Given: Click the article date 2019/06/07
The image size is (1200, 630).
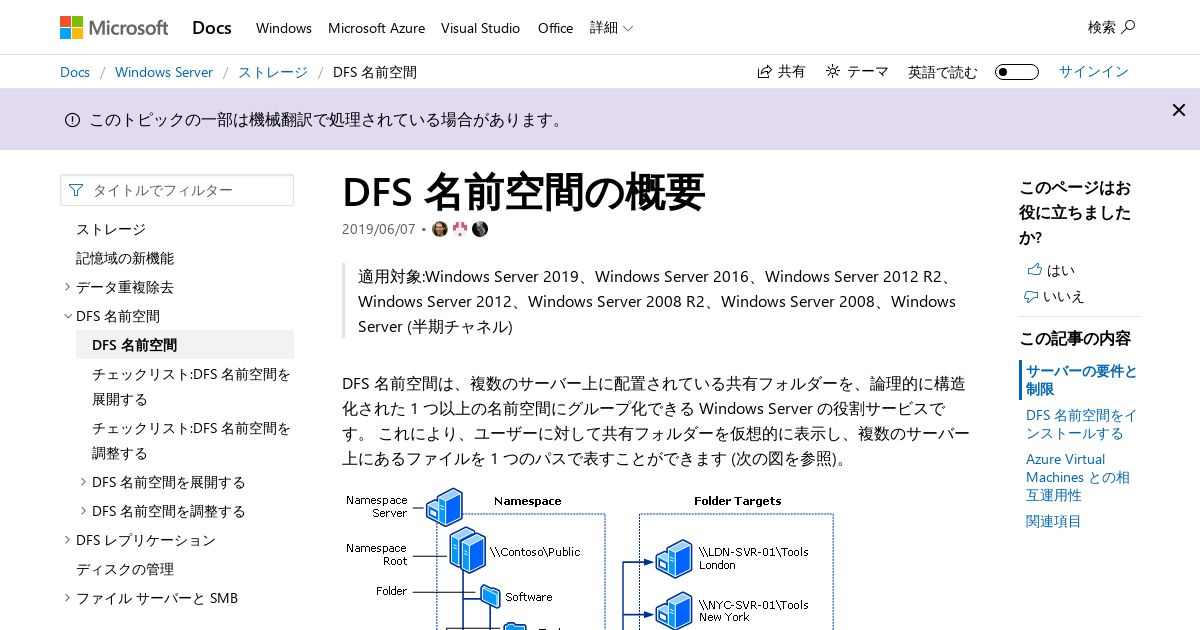Looking at the screenshot, I should 378,229.
